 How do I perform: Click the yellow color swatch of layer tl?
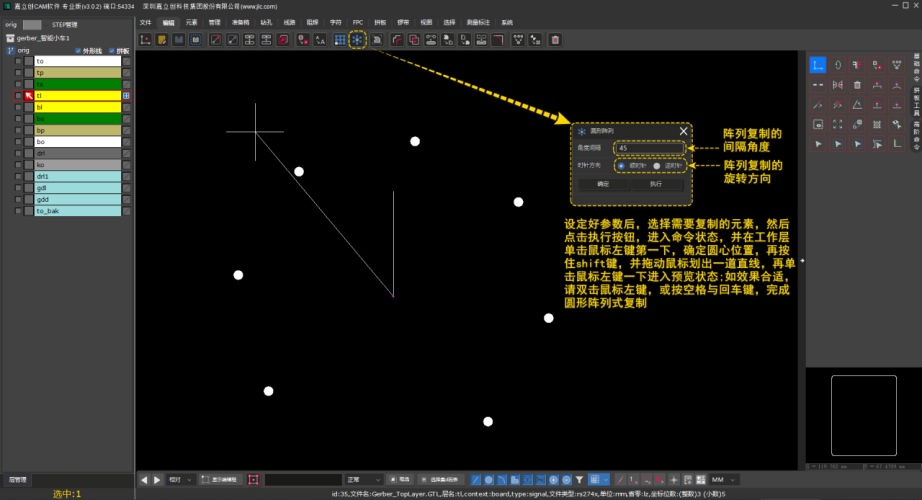tap(78, 96)
